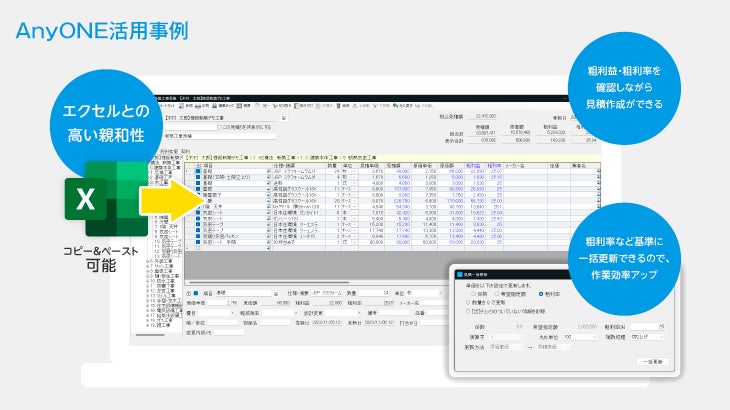Click the printer icon in the toolbar
This screenshot has width=730, height=410.
[x=198, y=106]
